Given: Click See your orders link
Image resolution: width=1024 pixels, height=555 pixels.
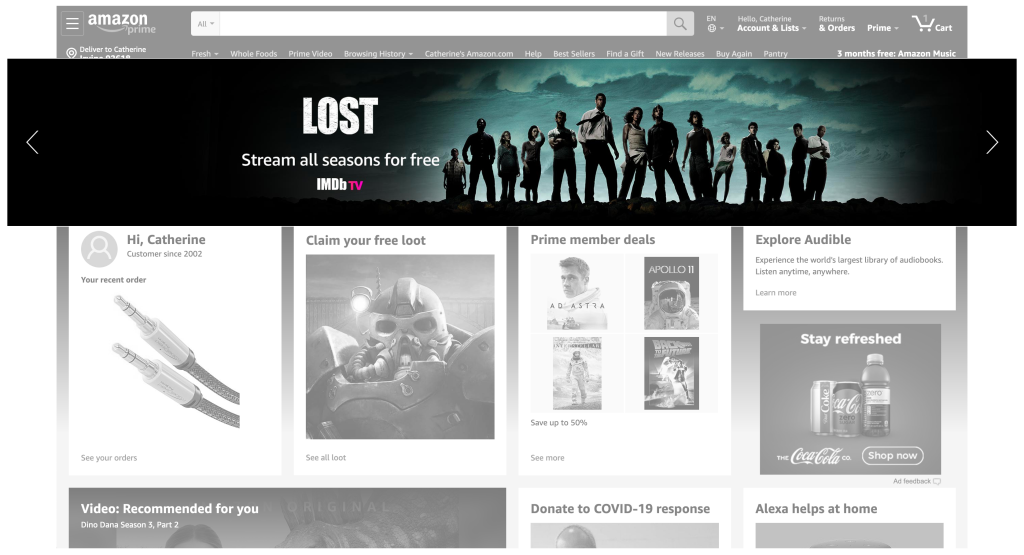Looking at the screenshot, I should [109, 458].
